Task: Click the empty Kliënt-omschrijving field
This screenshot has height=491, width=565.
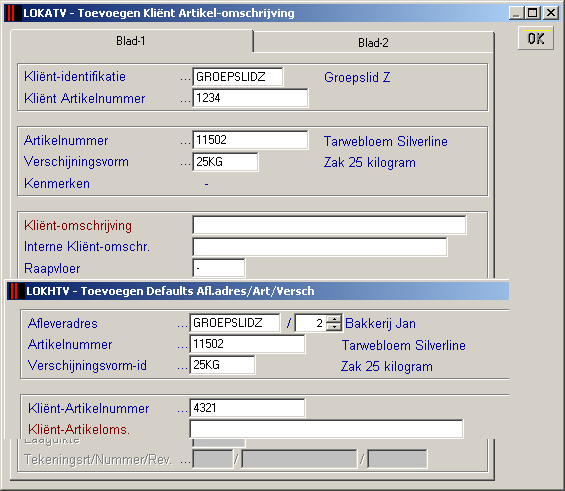Action: point(329,225)
